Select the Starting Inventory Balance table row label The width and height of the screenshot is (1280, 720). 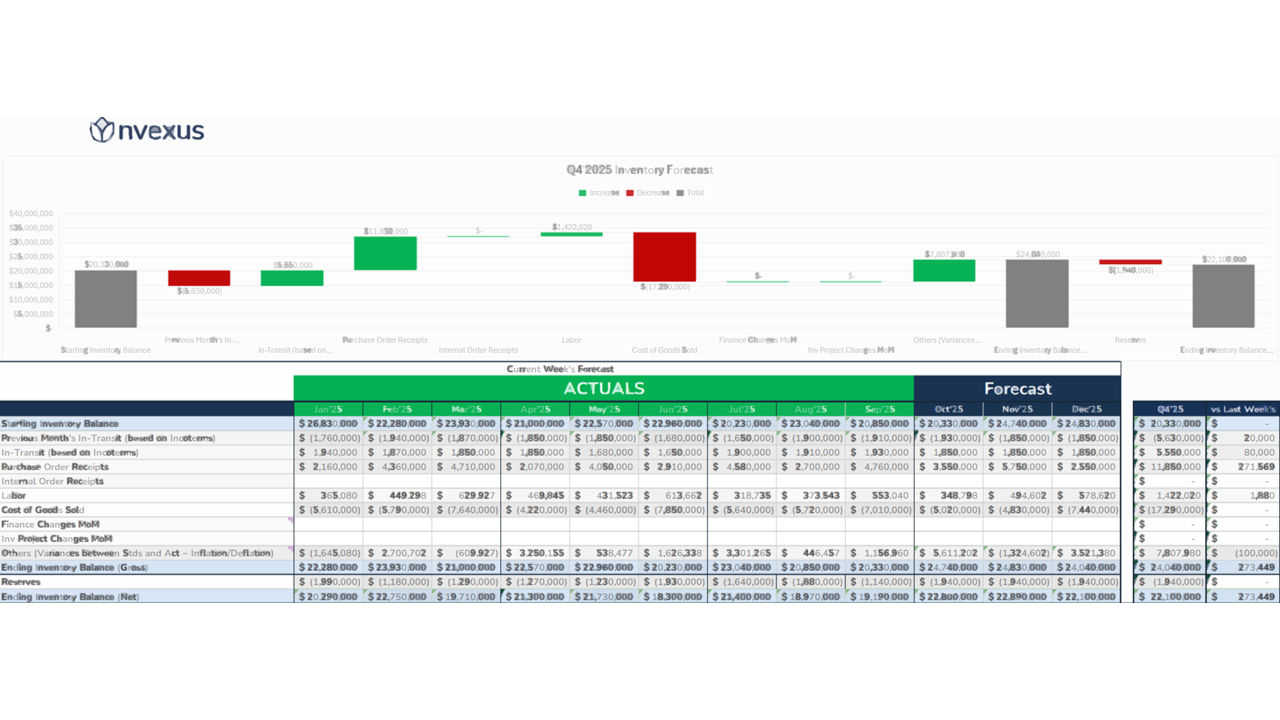pos(60,424)
